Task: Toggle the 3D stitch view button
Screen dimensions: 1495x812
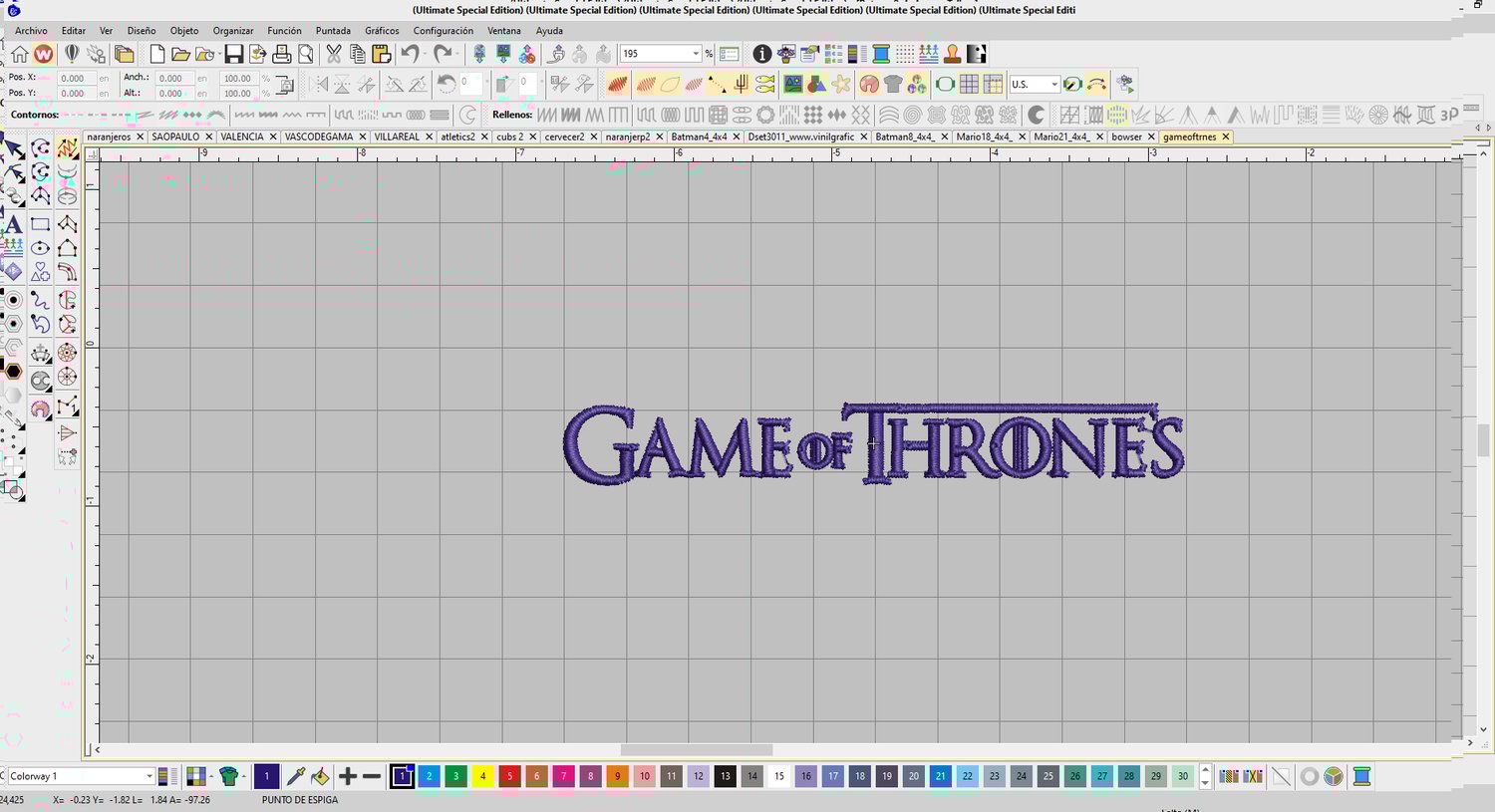Action: pos(1448,115)
